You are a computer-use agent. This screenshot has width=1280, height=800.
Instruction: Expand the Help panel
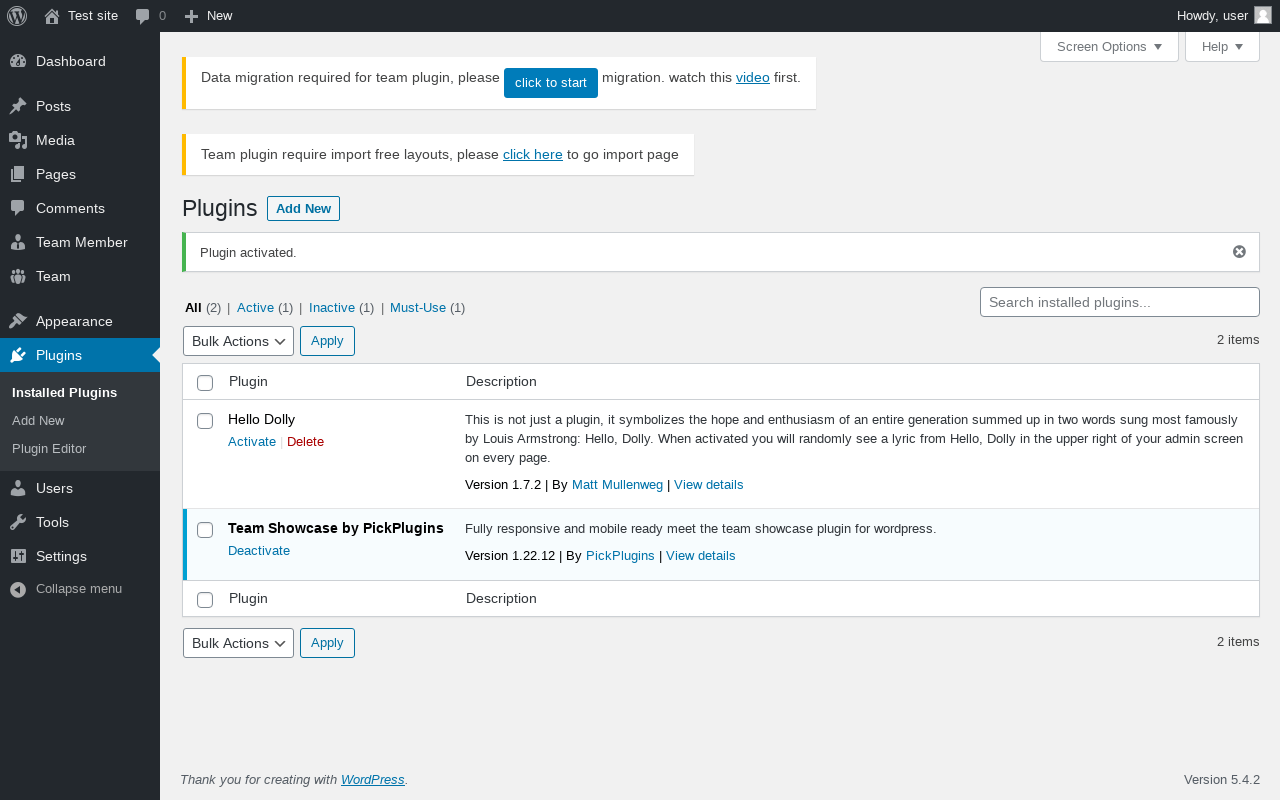(1222, 46)
